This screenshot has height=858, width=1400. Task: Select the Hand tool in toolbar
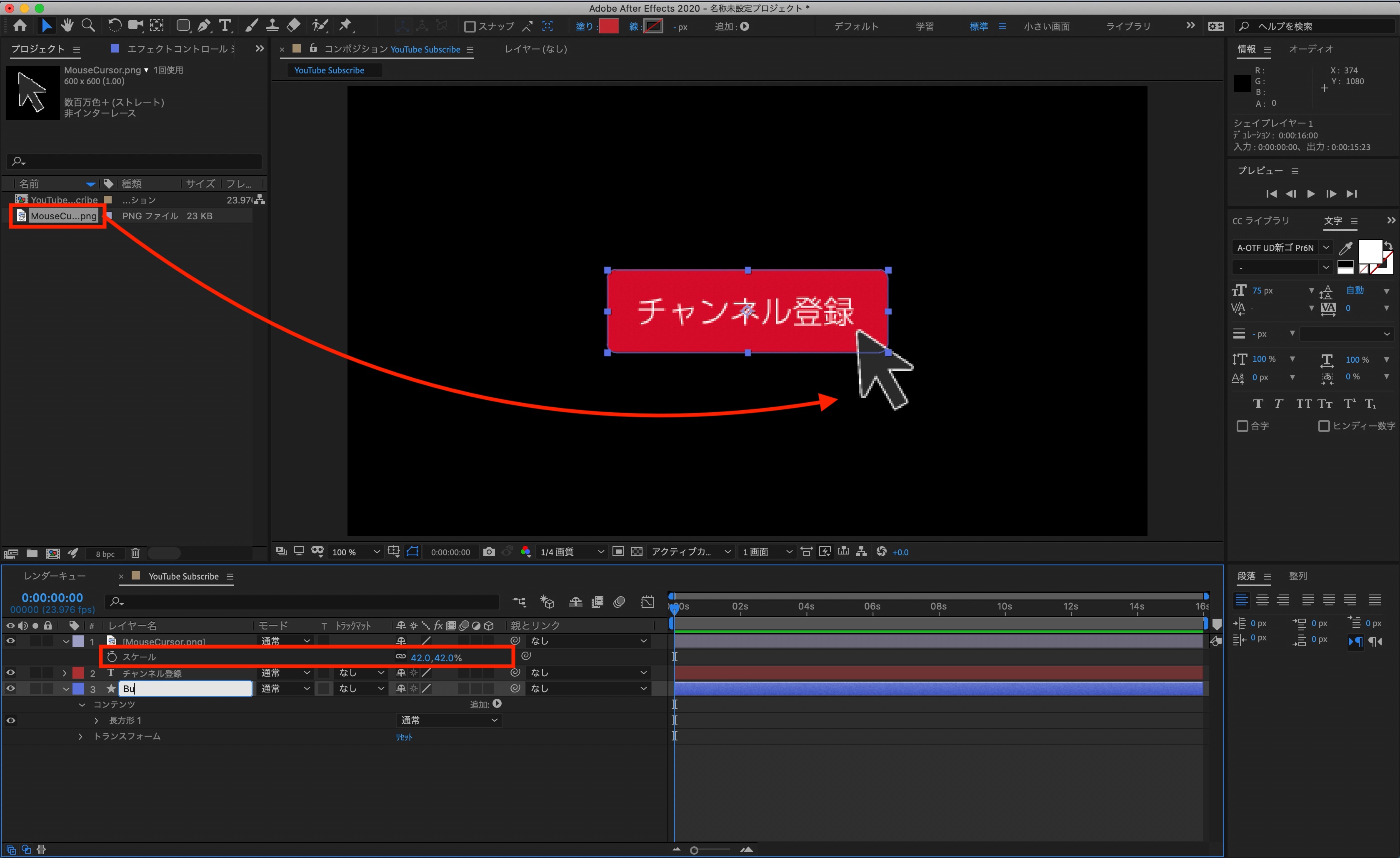67,25
